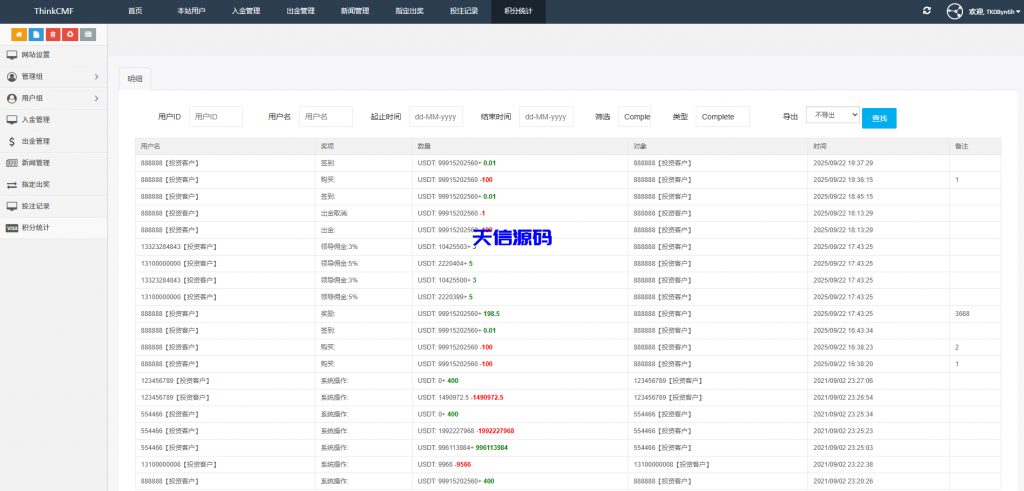Click the refresh icon in top bar
Viewport: 1024px width, 491px height.
tap(927, 11)
